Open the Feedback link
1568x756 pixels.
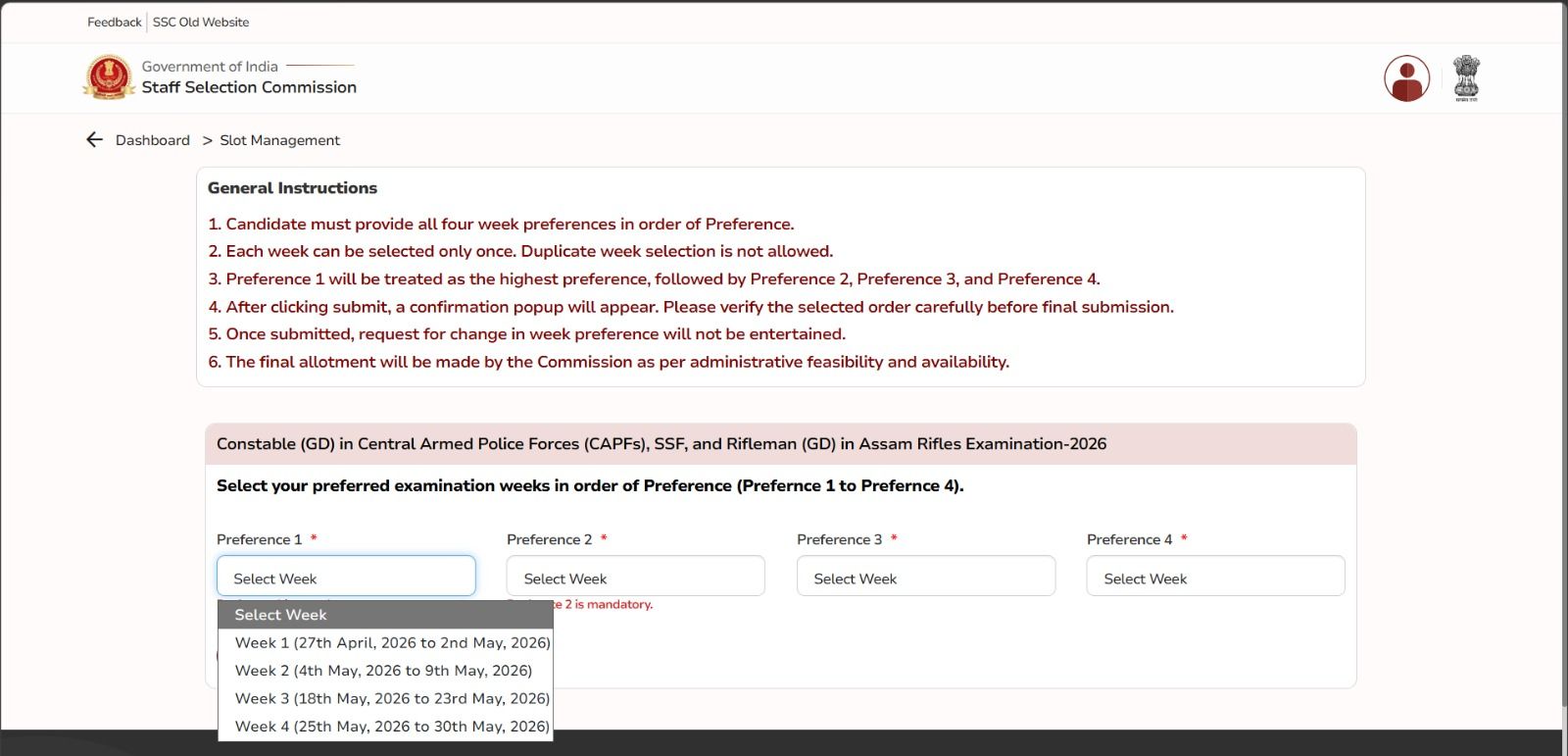coord(114,22)
